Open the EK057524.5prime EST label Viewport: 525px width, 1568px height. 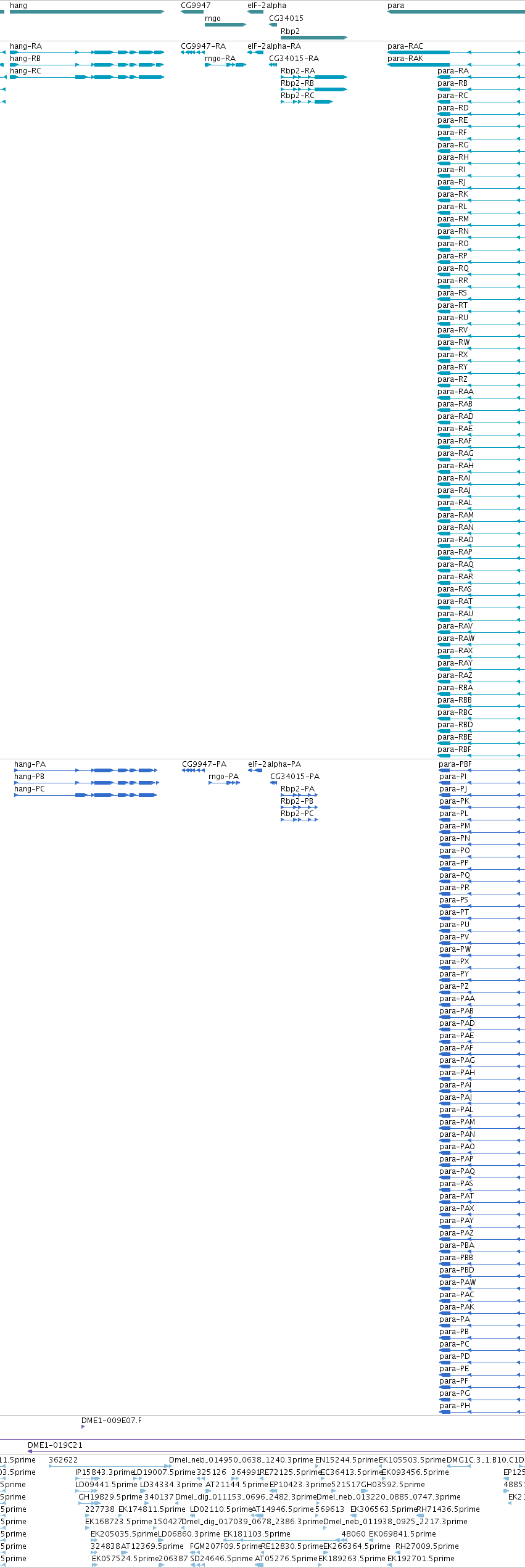tap(126, 1559)
